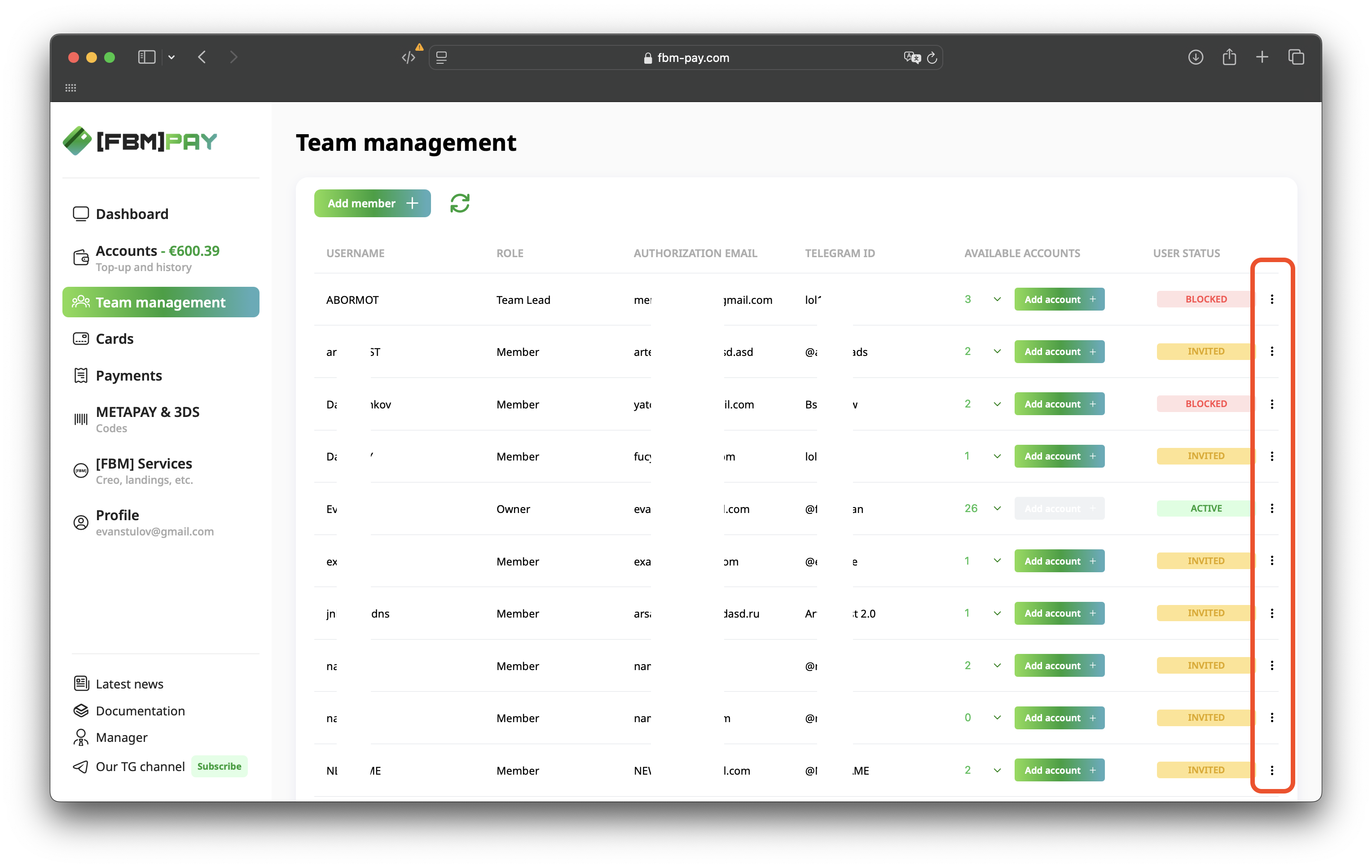Open three-dot menu for ABORMOT row
The height and width of the screenshot is (868, 1372).
(1272, 299)
